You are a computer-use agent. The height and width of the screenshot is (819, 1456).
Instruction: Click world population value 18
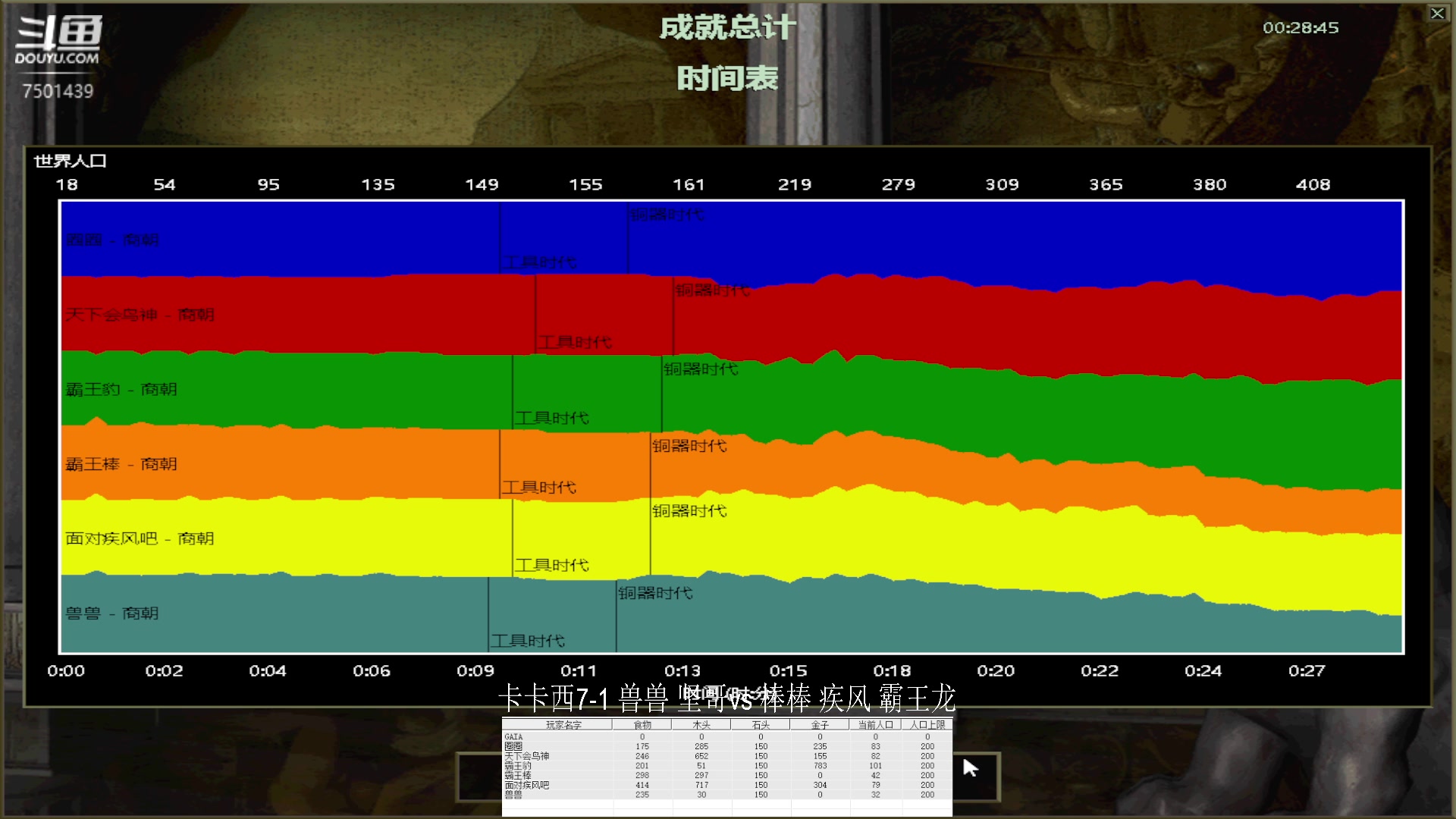pos(67,184)
